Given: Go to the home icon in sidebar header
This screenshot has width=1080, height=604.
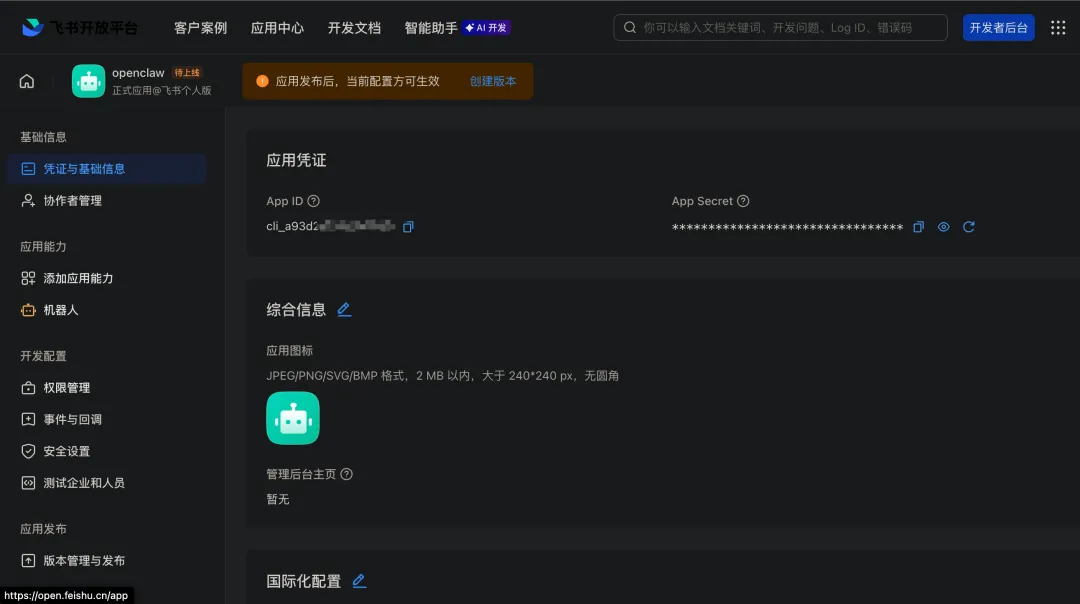Looking at the screenshot, I should click(27, 81).
